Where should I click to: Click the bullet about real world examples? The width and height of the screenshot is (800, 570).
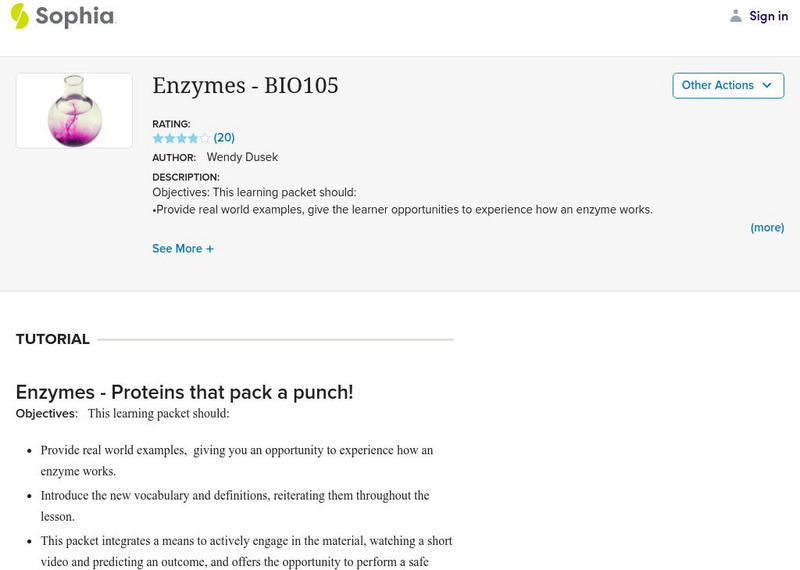click(237, 460)
